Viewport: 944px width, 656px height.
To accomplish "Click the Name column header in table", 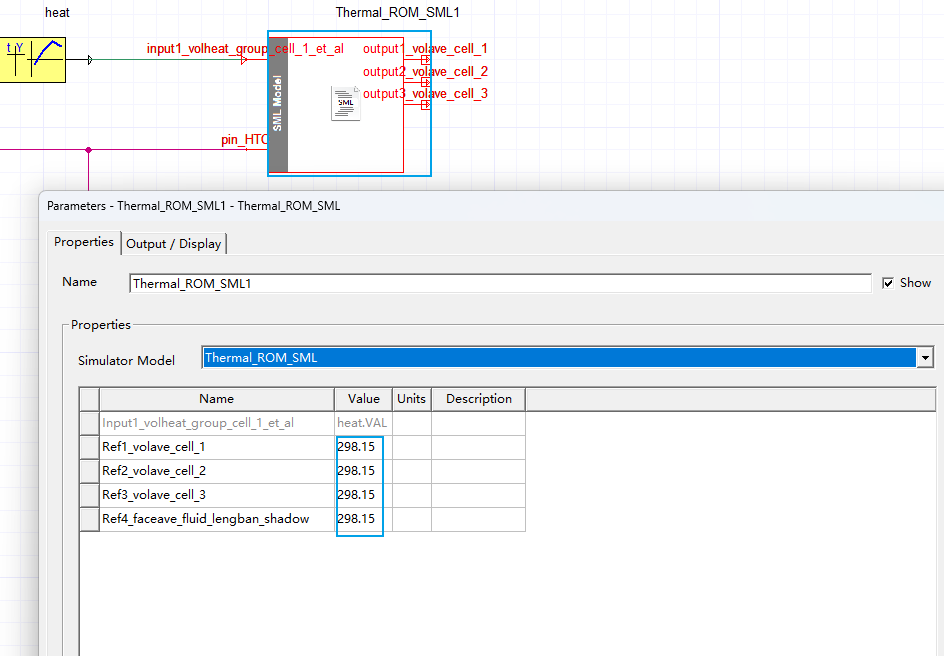I will [x=216, y=399].
